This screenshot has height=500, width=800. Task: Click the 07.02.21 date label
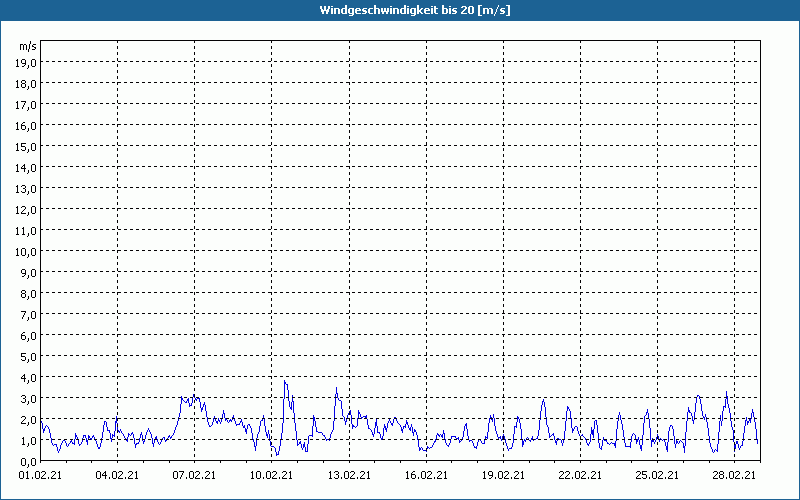(x=194, y=475)
